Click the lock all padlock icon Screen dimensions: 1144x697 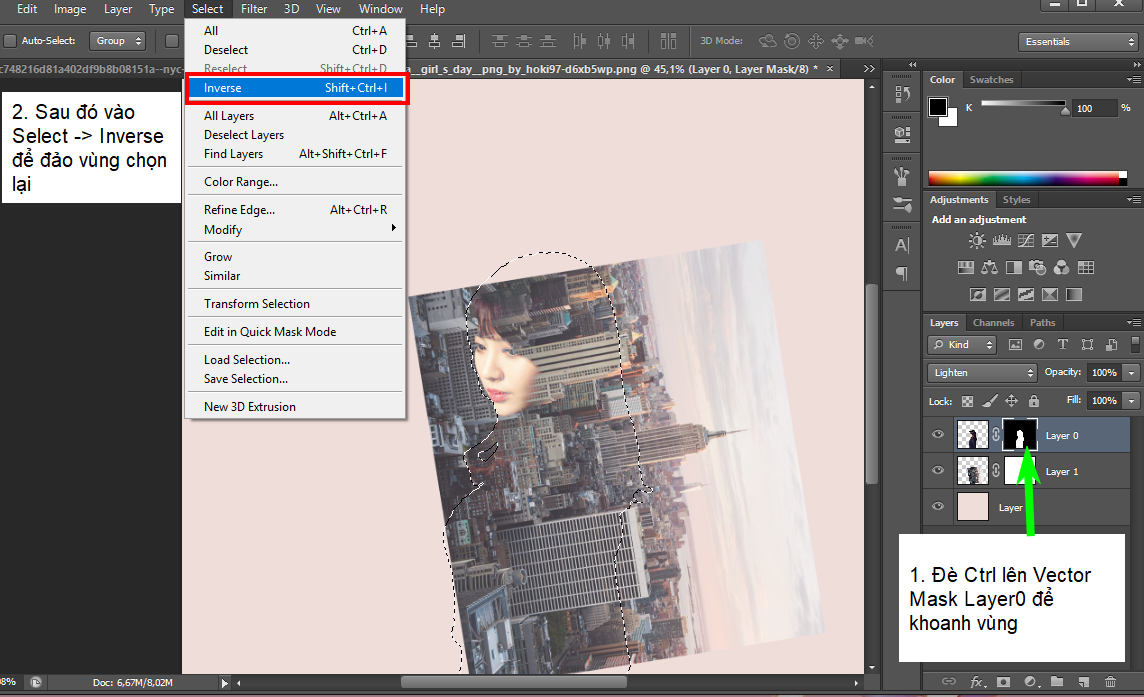(x=1033, y=401)
